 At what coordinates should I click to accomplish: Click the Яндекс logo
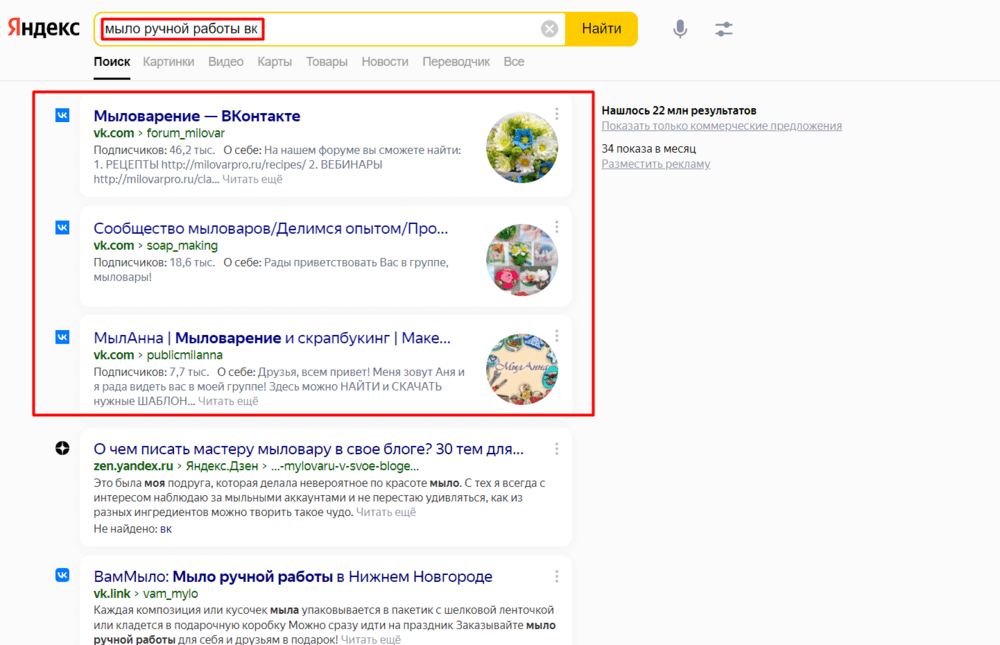pyautogui.click(x=43, y=28)
